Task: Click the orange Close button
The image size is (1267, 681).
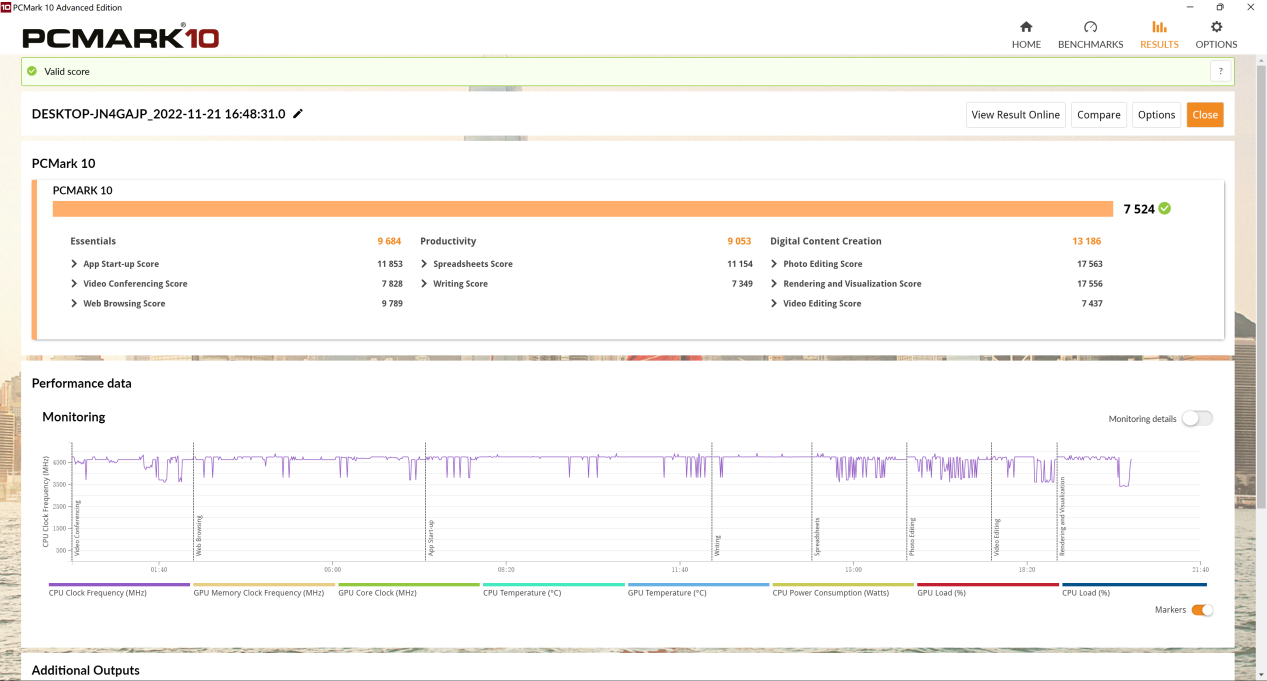Action: click(x=1204, y=115)
